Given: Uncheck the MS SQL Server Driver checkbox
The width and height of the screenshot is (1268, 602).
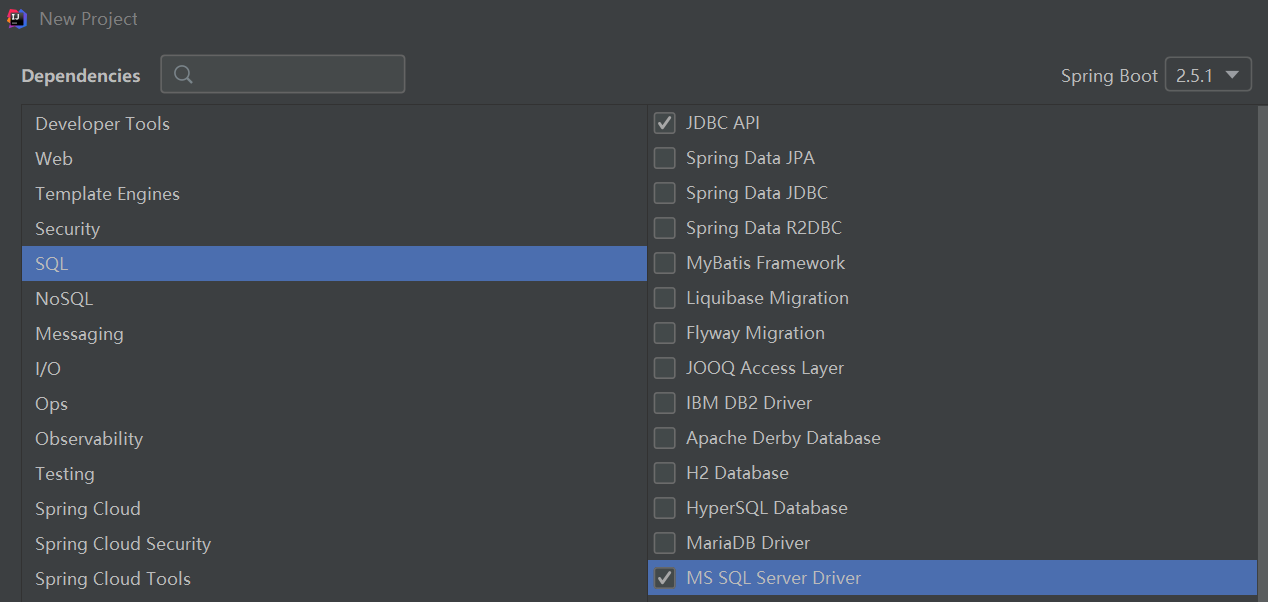Looking at the screenshot, I should [x=664, y=578].
